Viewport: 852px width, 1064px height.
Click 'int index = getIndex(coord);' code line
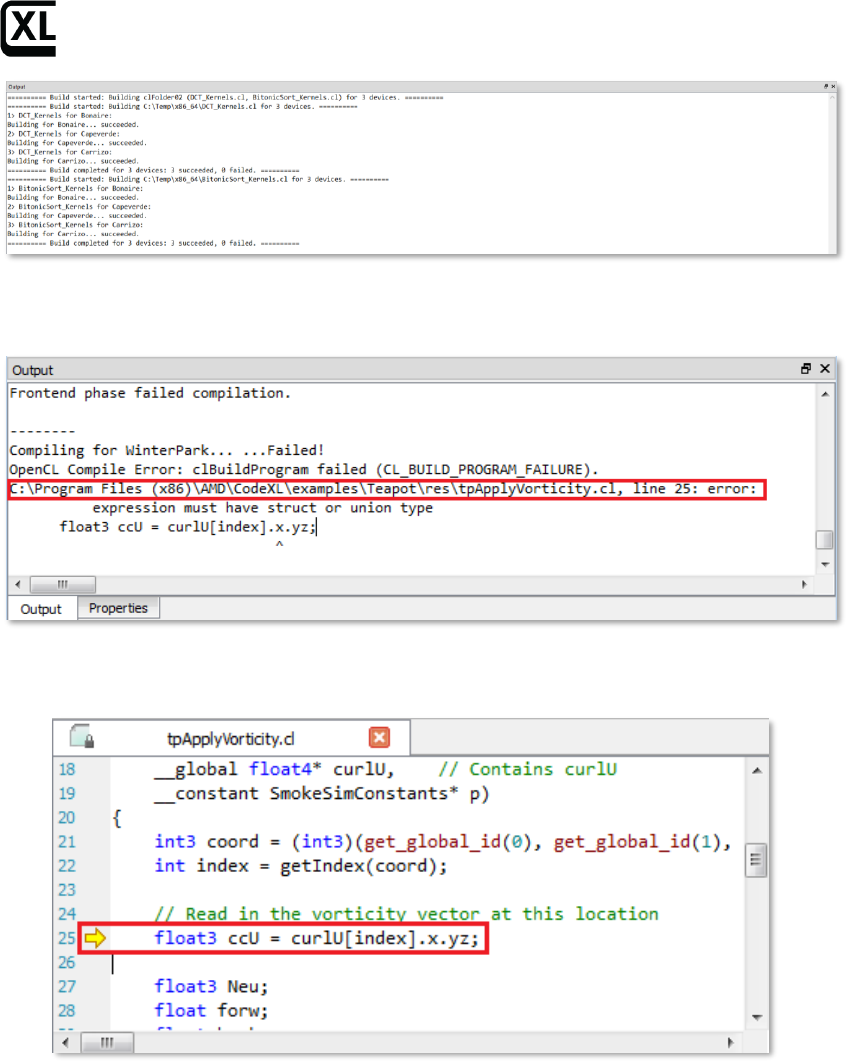point(301,867)
